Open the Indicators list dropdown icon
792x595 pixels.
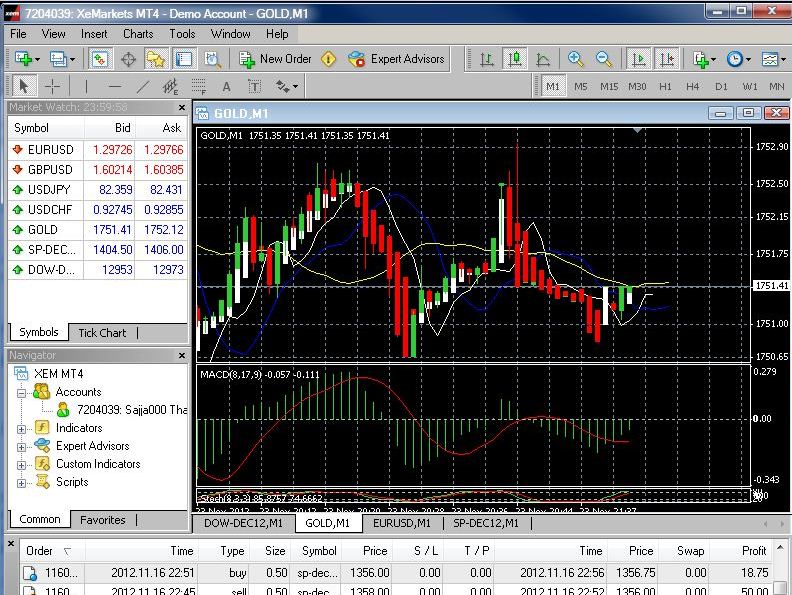coord(704,60)
